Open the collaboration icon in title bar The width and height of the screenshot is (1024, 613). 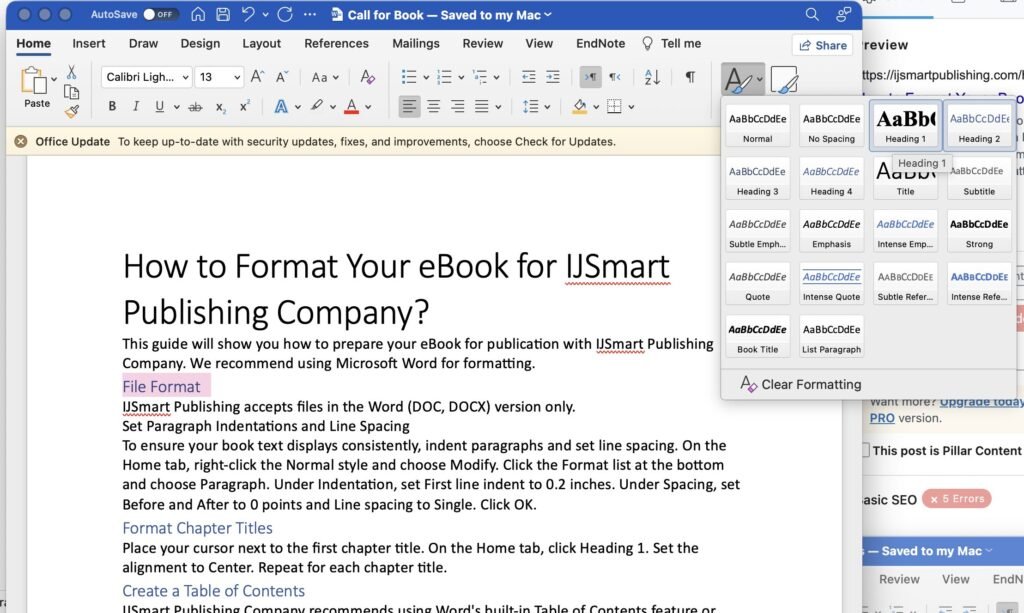point(844,14)
